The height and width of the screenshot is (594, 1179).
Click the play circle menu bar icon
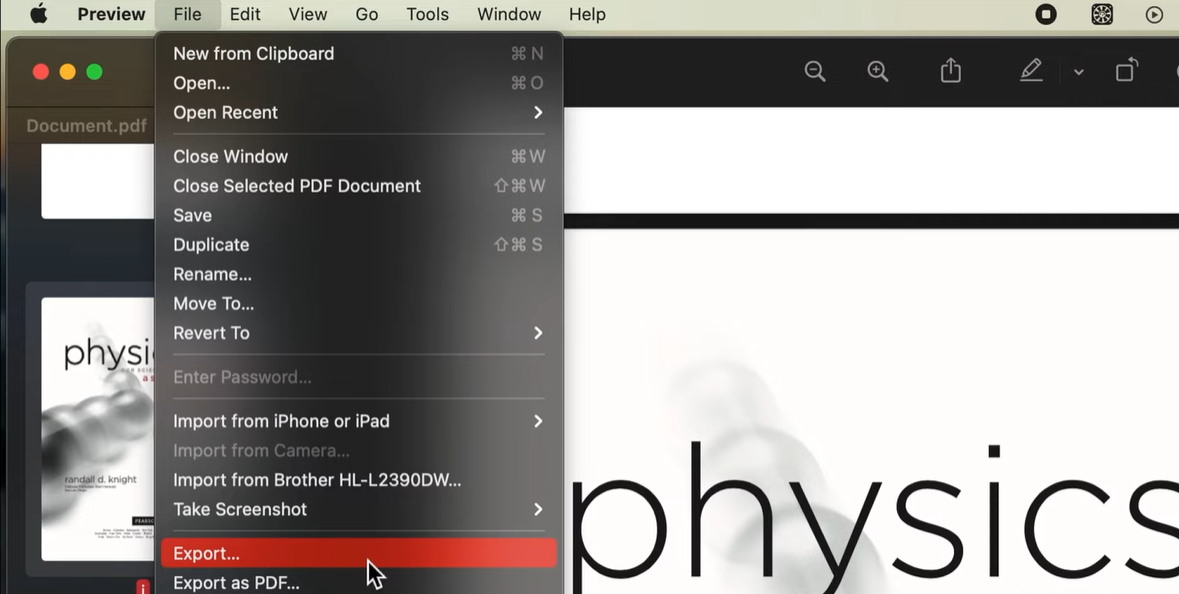tap(1153, 14)
